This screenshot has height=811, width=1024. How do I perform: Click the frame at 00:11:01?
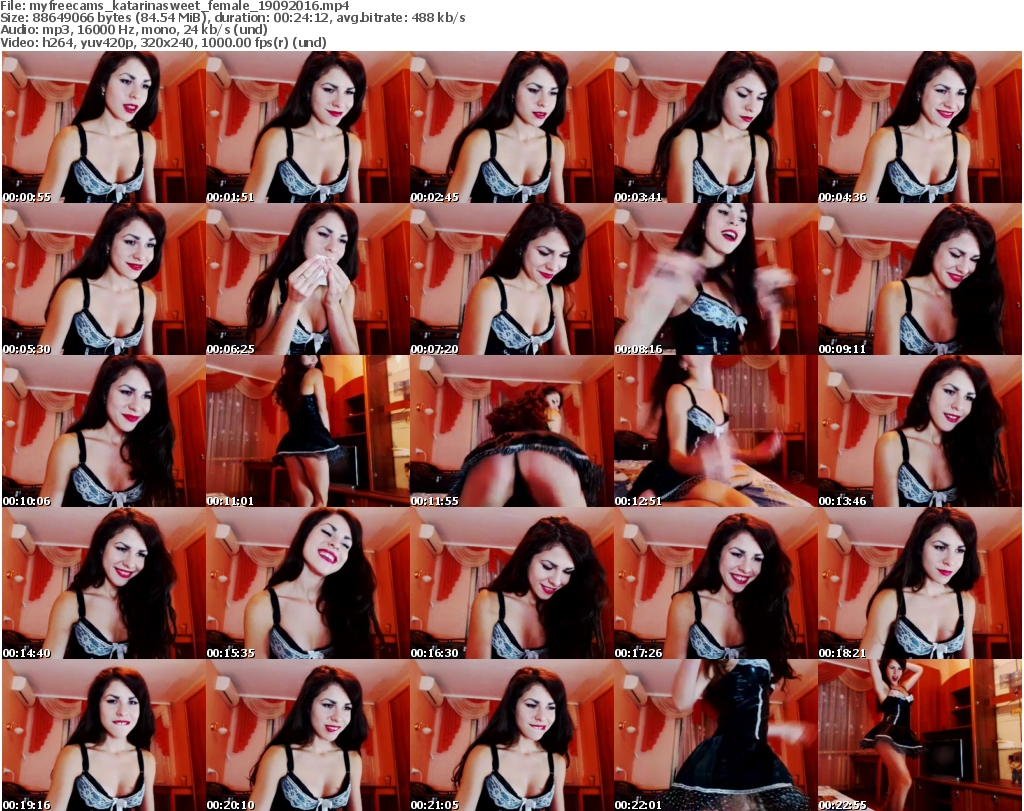click(x=308, y=432)
